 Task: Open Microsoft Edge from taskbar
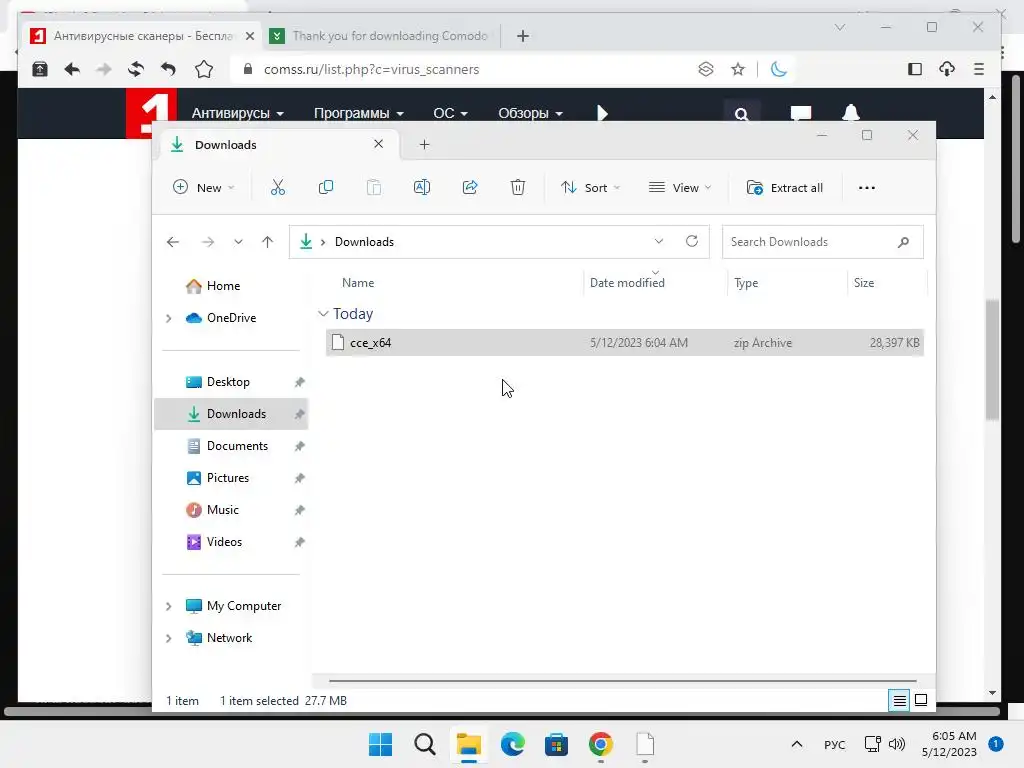coord(513,744)
